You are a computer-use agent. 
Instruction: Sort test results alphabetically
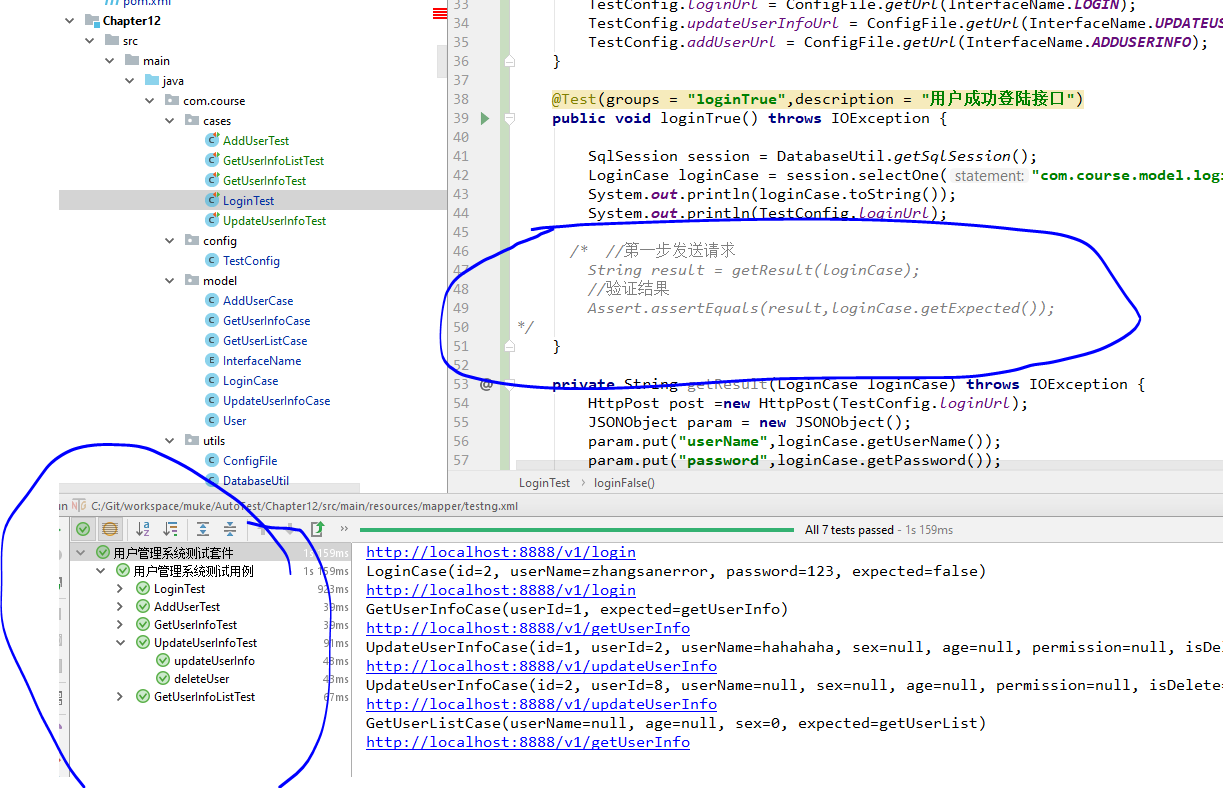click(x=143, y=529)
